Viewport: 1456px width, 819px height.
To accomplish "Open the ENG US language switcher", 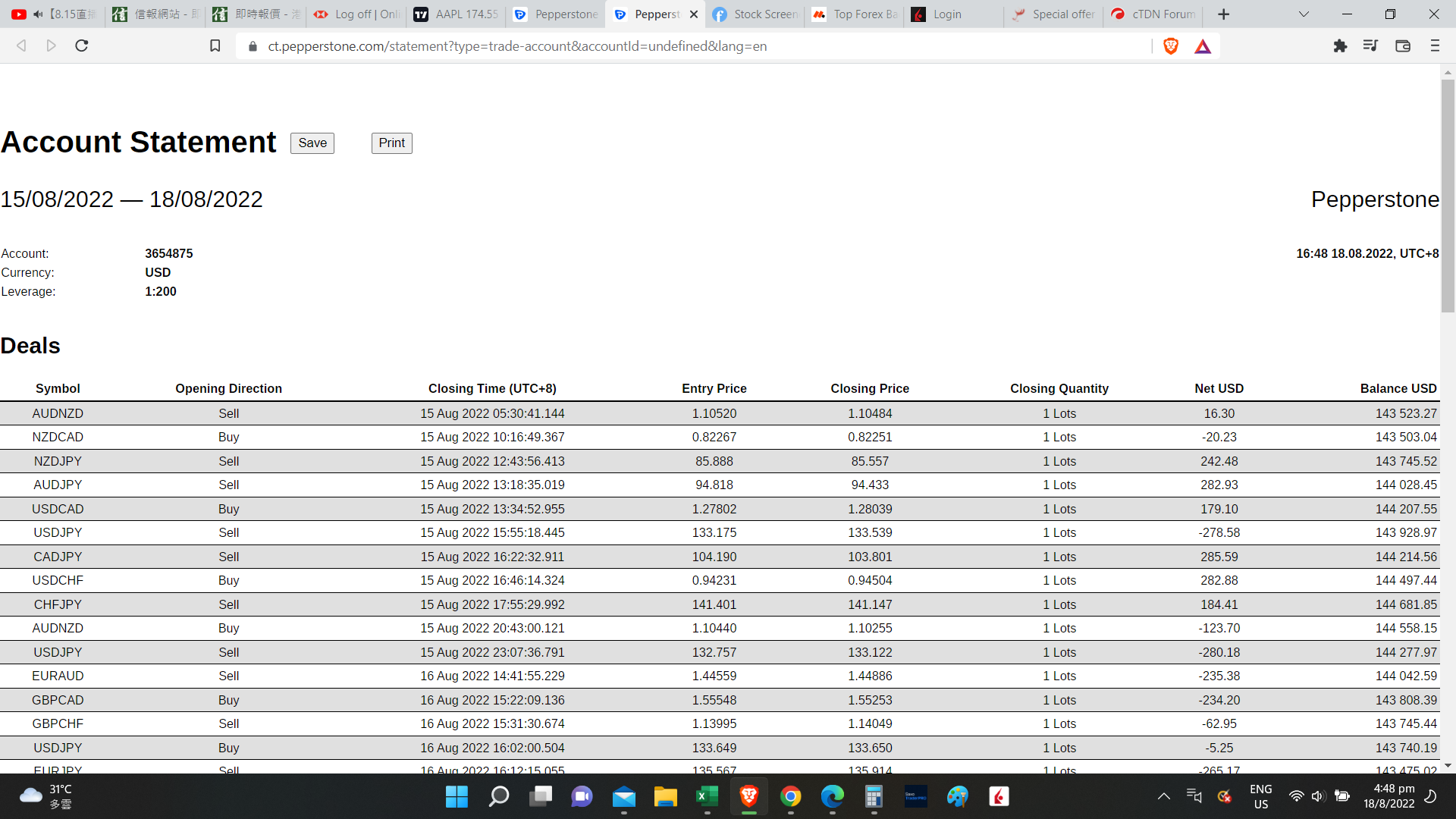I will [1260, 796].
